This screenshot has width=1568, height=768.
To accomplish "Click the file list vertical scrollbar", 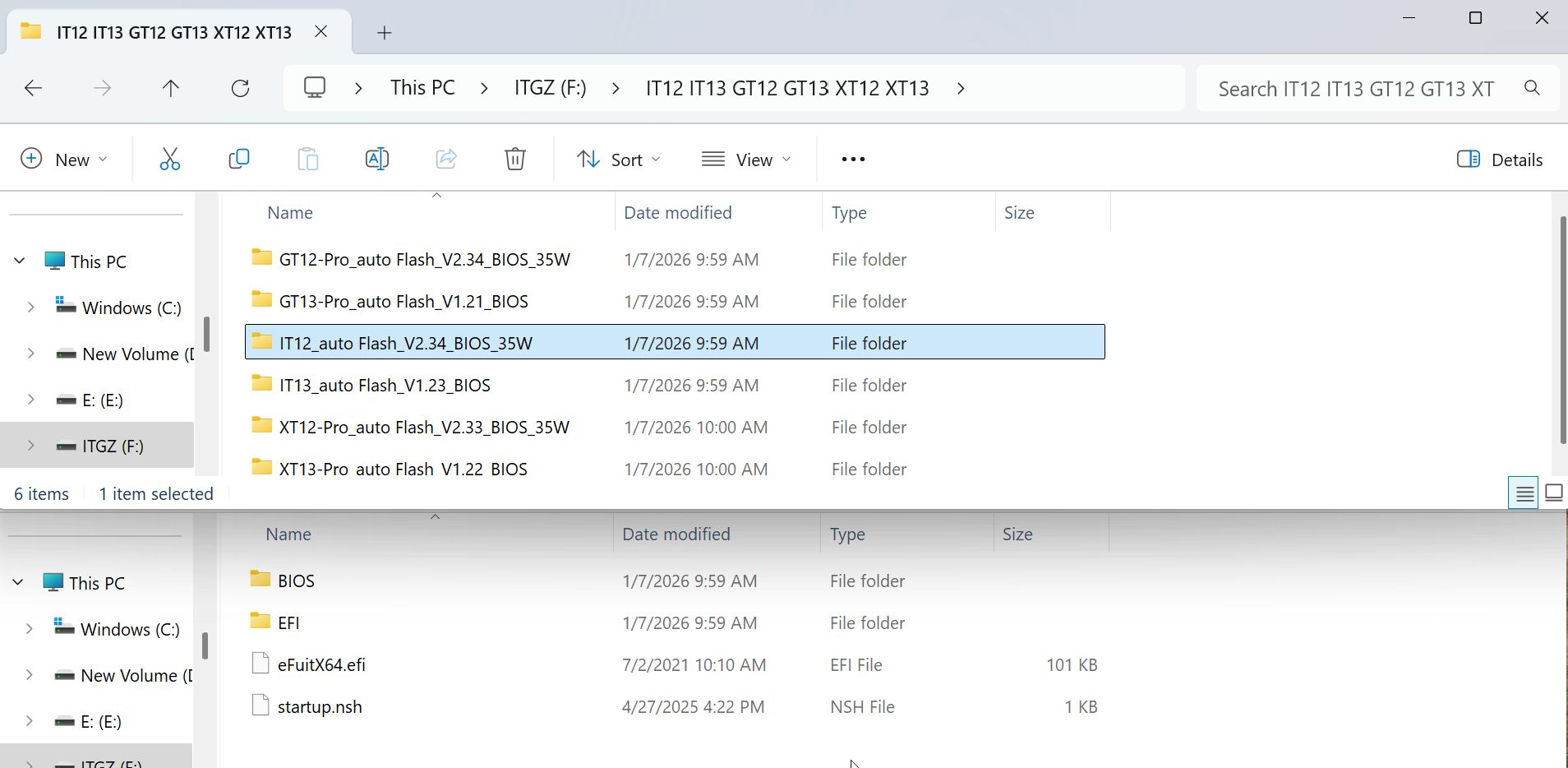I will 1562,329.
